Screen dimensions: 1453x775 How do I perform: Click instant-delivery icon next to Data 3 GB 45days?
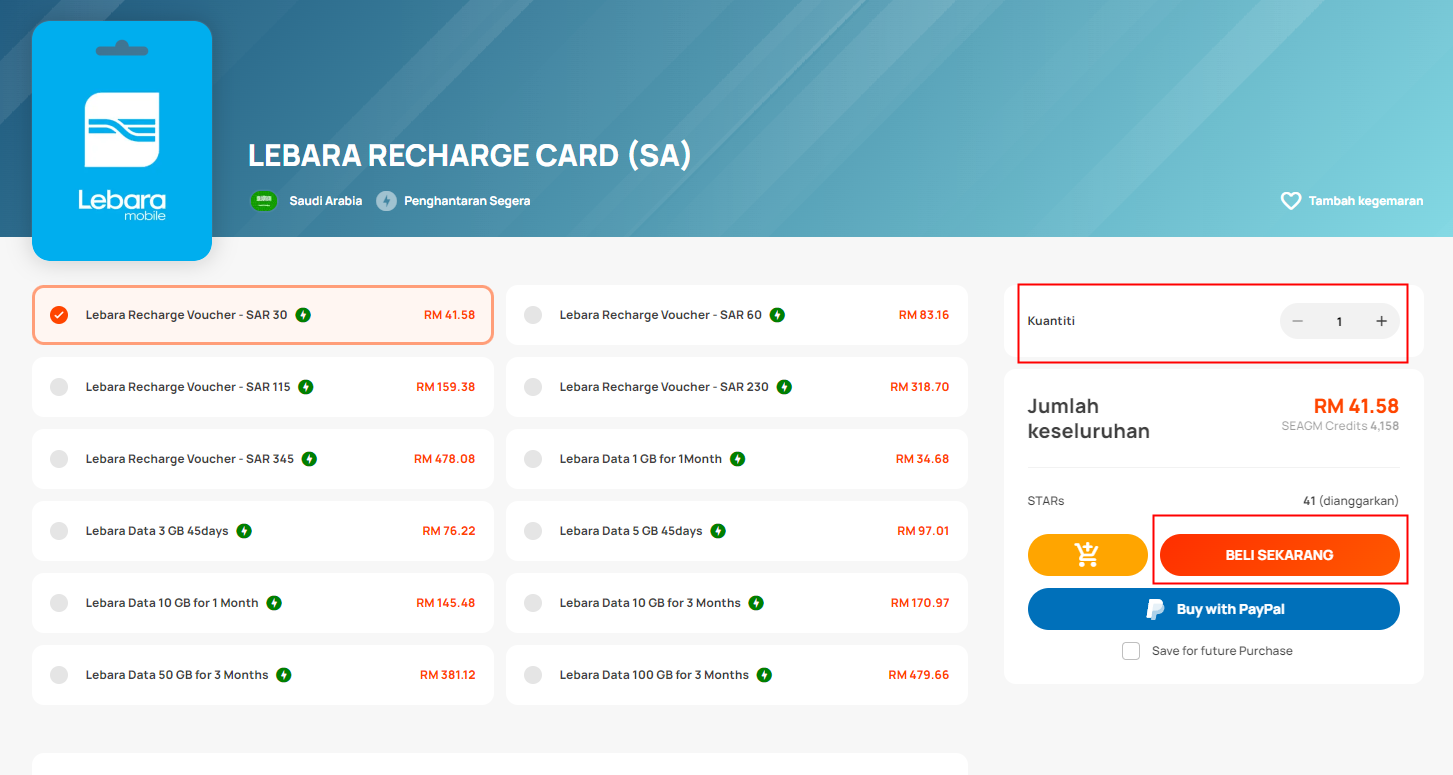point(244,531)
